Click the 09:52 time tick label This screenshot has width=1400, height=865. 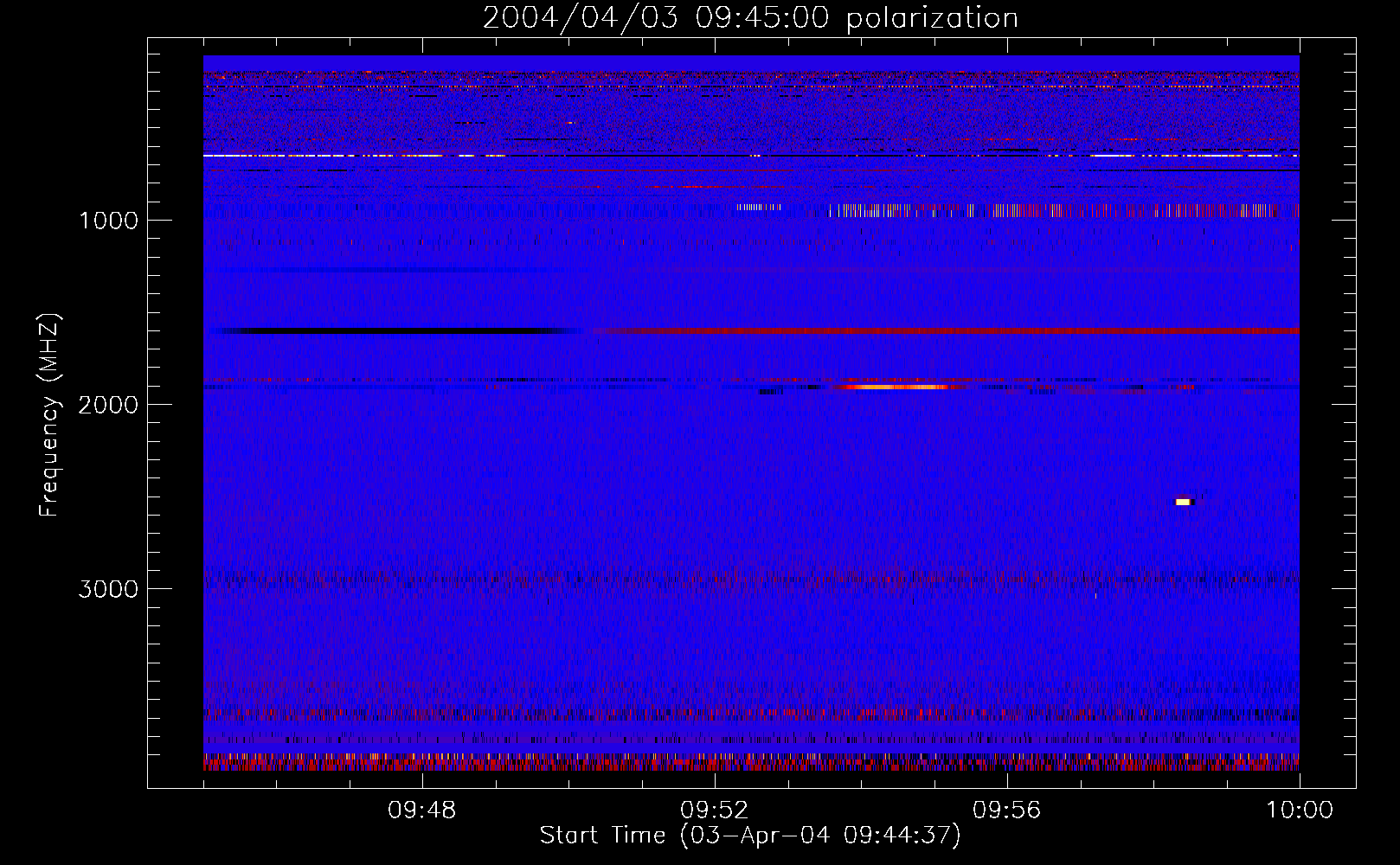715,811
